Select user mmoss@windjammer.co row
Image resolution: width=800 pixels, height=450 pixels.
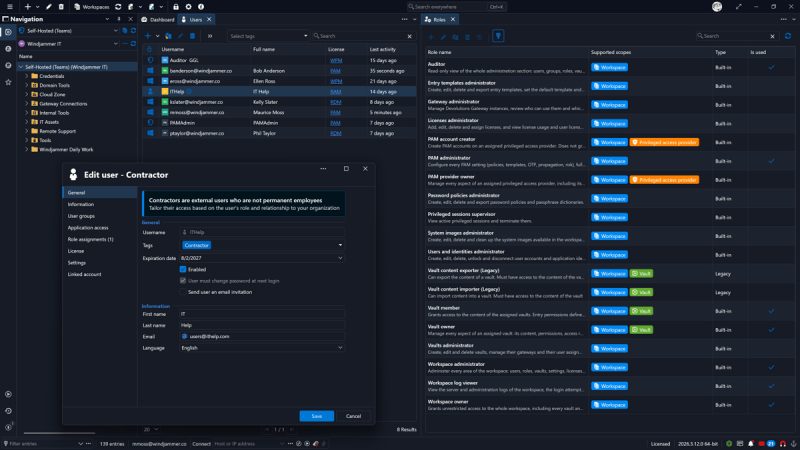click(x=280, y=112)
